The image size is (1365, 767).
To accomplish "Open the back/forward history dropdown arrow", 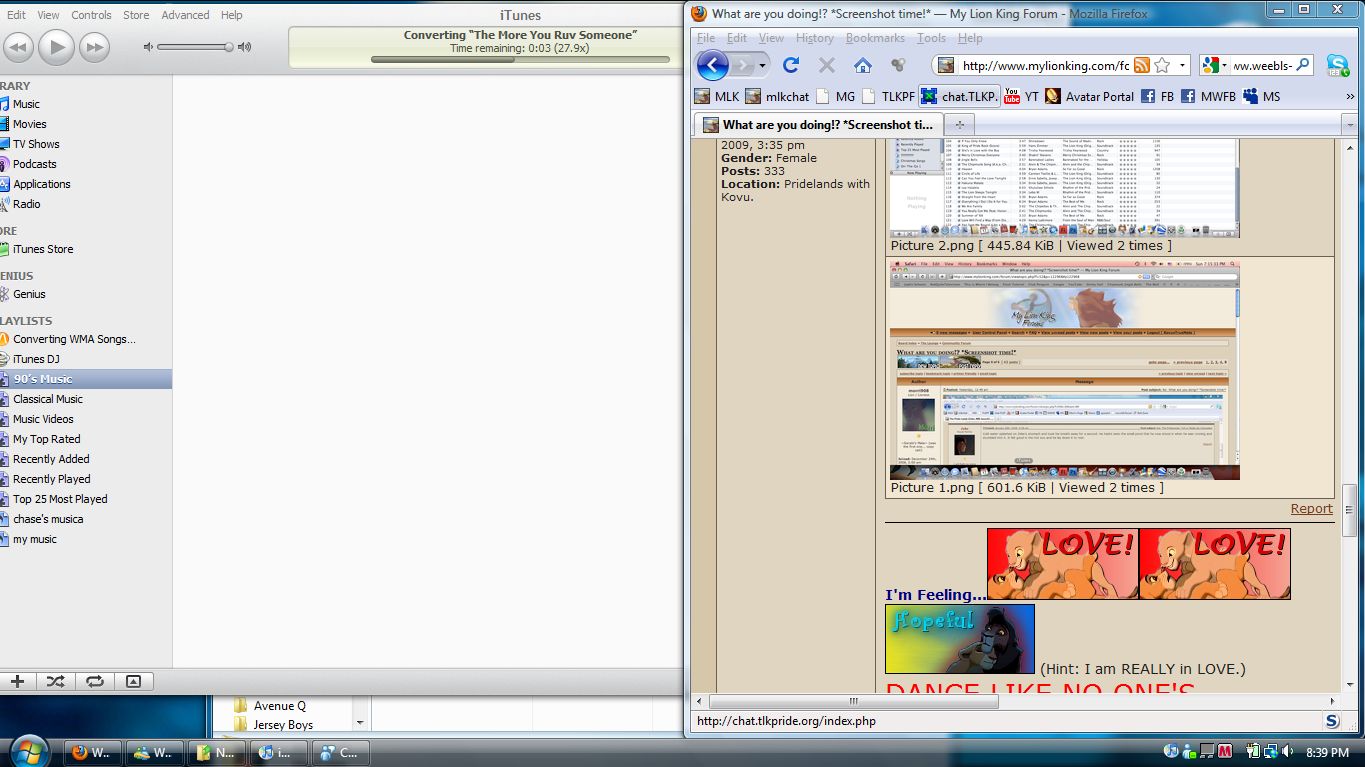I will pyautogui.click(x=763, y=65).
